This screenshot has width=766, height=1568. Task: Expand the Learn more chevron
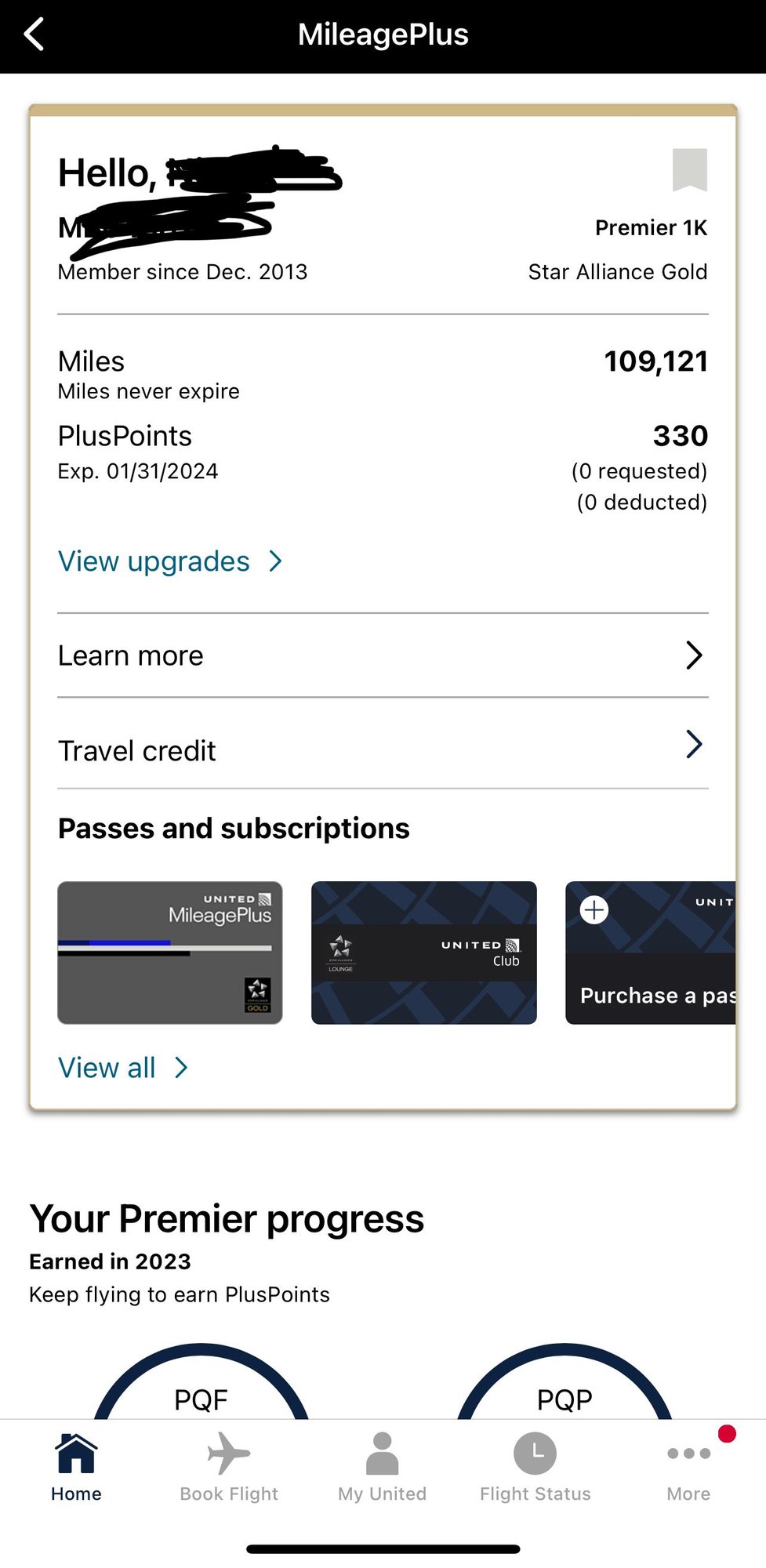click(x=694, y=655)
